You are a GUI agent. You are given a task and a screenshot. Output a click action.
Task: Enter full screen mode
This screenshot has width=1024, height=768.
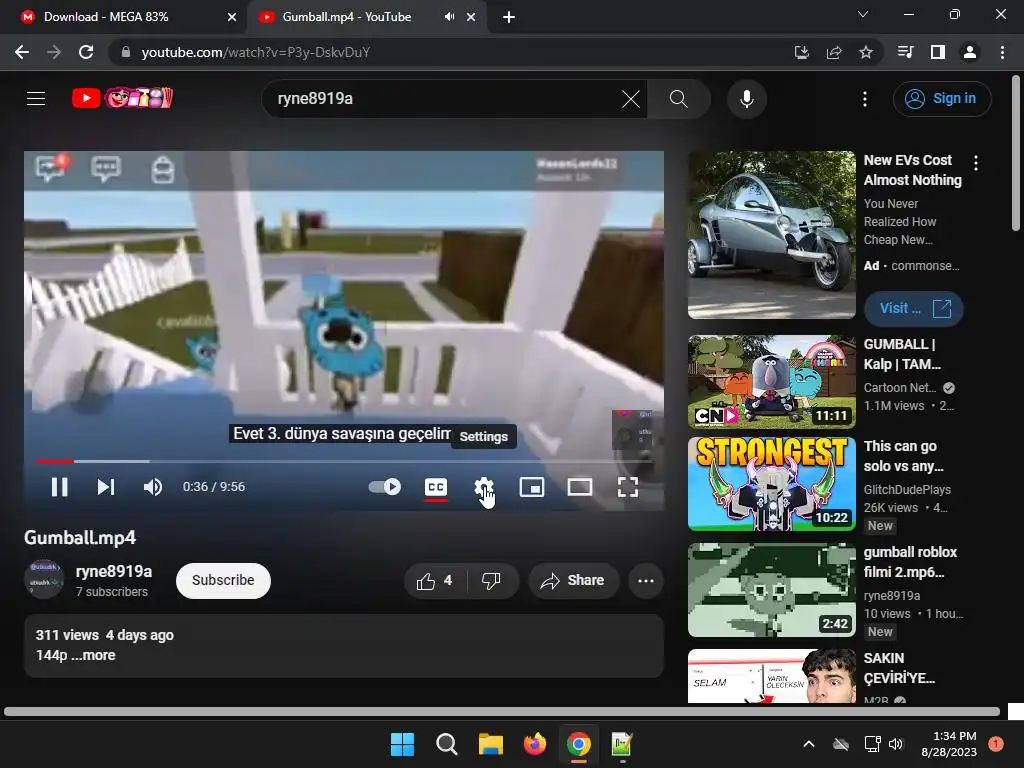(x=628, y=487)
